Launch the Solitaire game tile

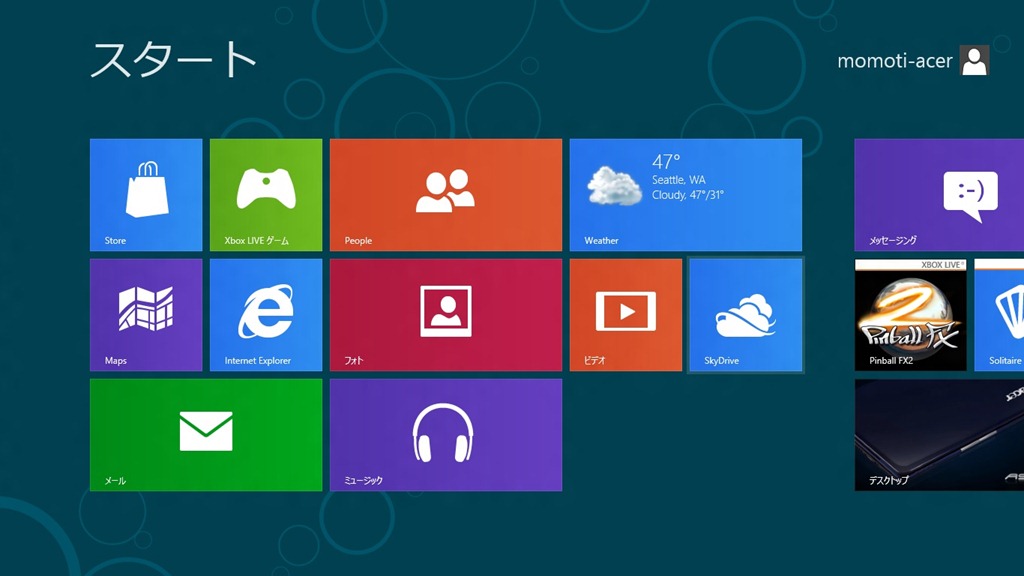[999, 315]
